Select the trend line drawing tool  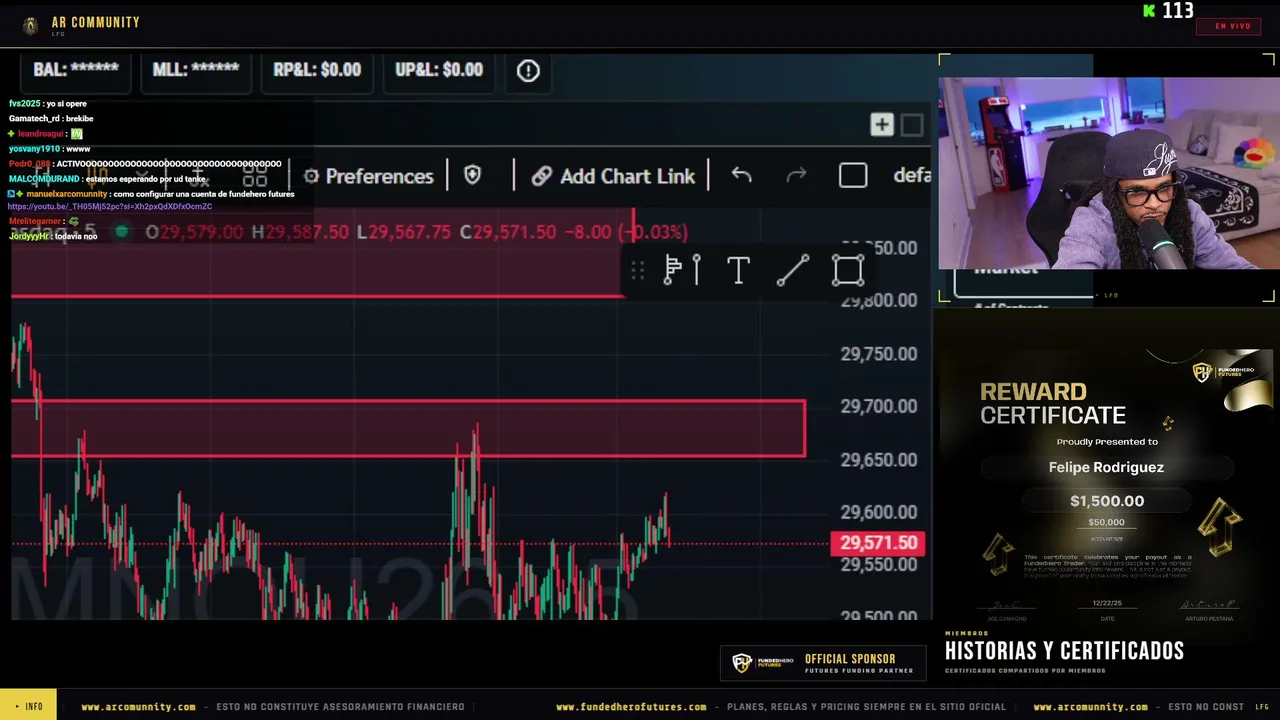tap(793, 270)
